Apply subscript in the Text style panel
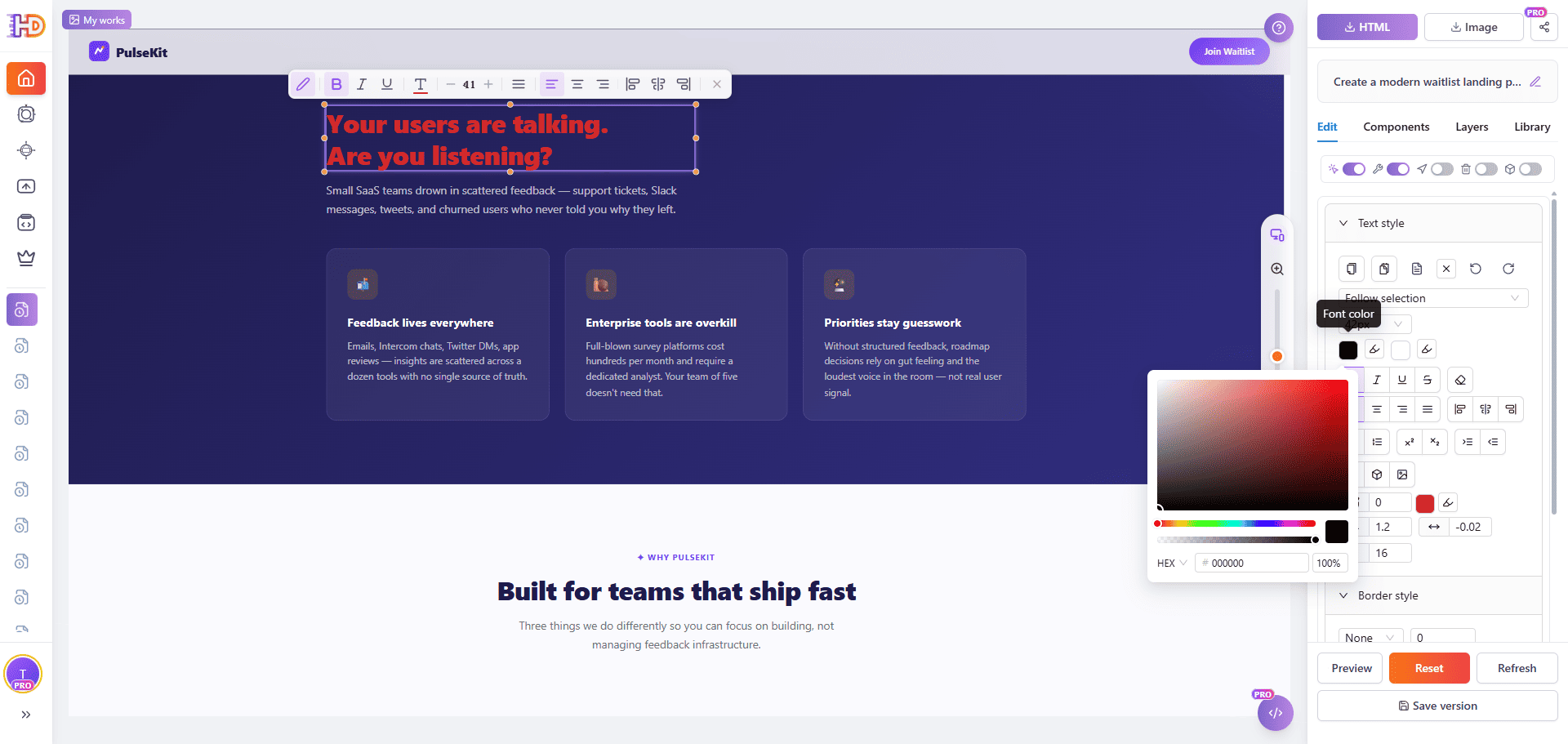Image resolution: width=1568 pixels, height=744 pixels. (x=1435, y=442)
